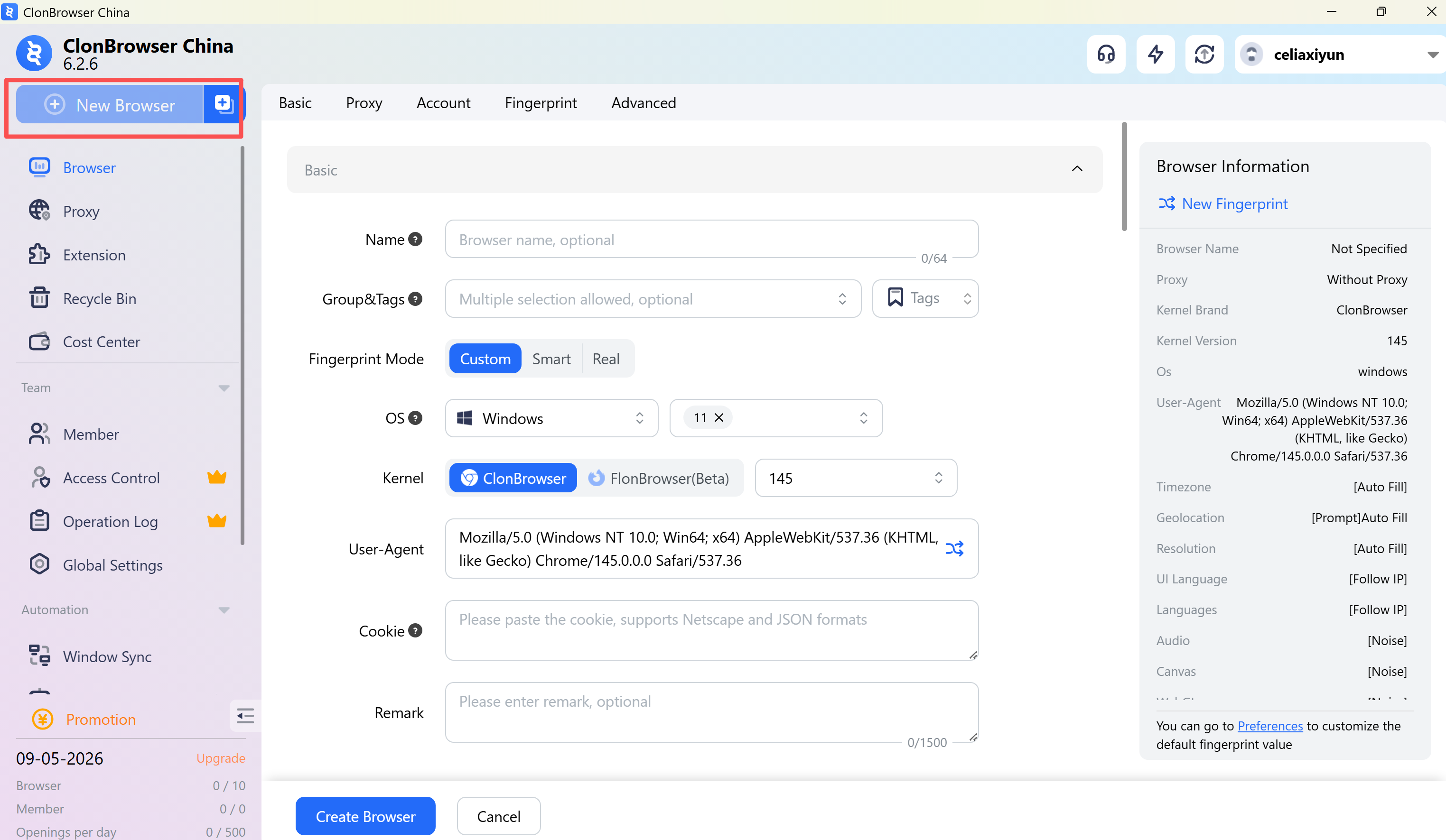Open the Advanced tab
The image size is (1446, 840).
643,102
